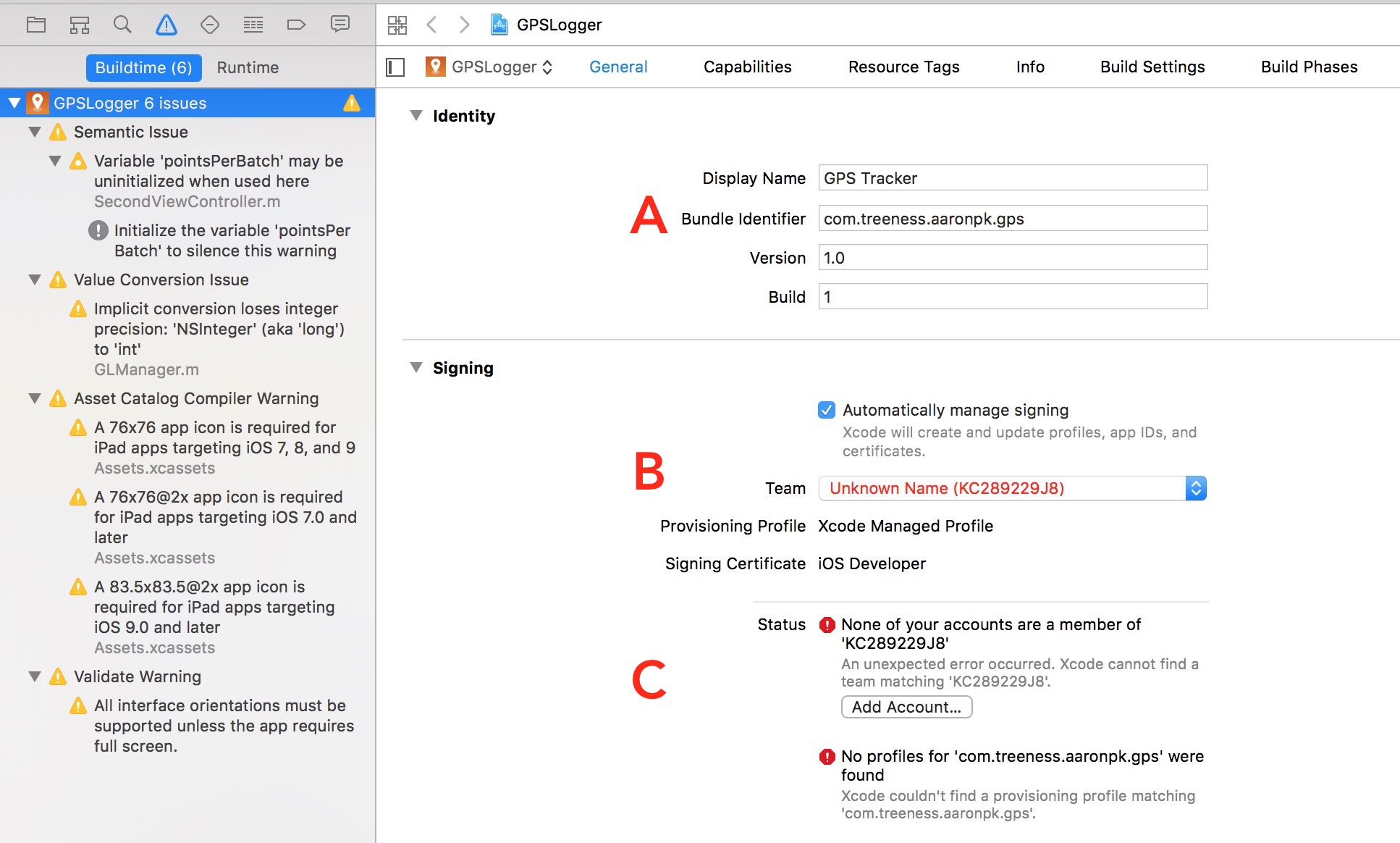This screenshot has height=843, width=1400.
Task: Click the Display Name field
Action: (x=1012, y=177)
